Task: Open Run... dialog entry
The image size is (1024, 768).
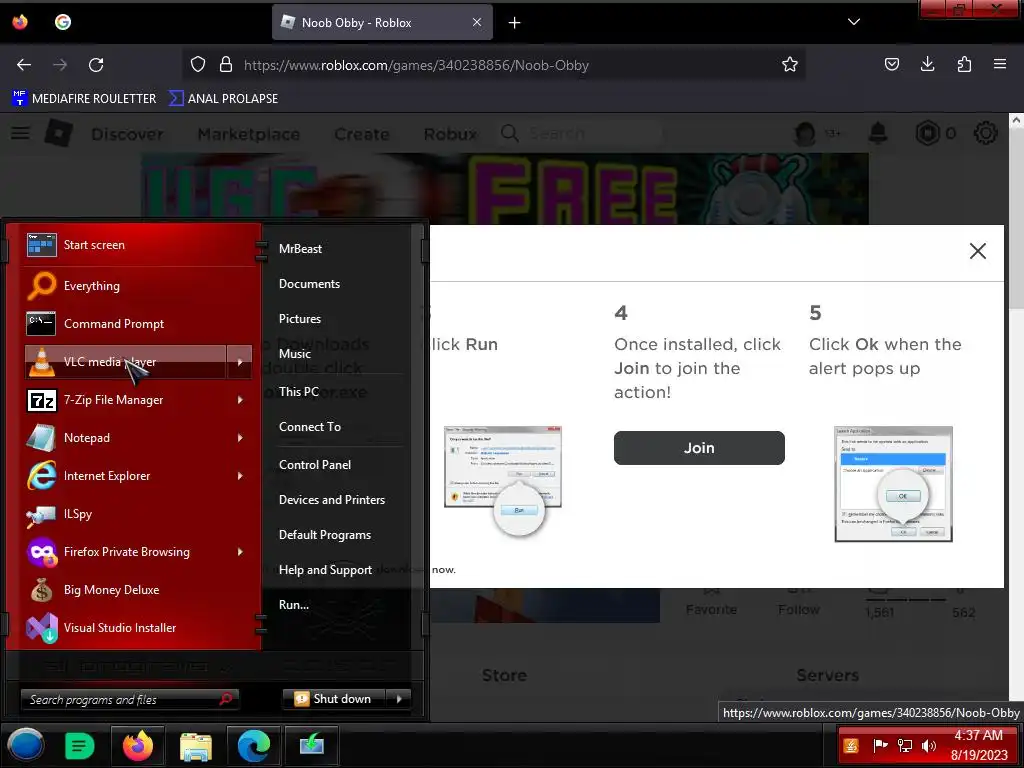Action: point(294,605)
